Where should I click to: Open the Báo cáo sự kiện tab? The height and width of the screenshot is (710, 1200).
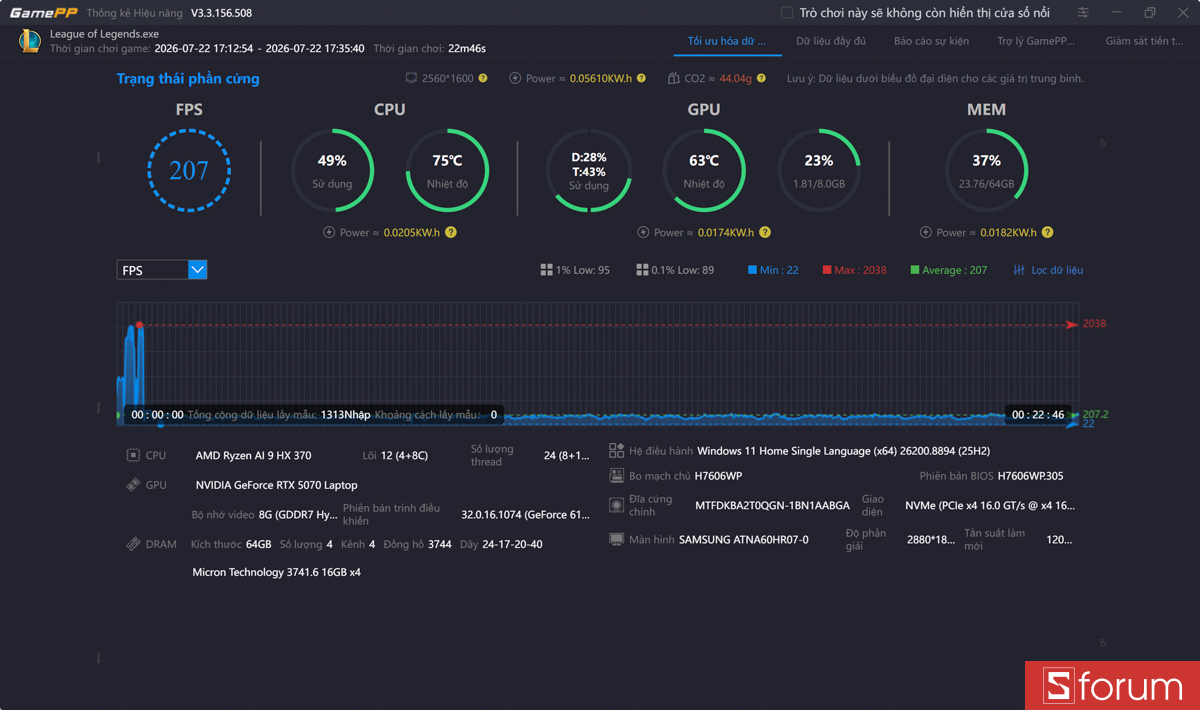coord(931,42)
